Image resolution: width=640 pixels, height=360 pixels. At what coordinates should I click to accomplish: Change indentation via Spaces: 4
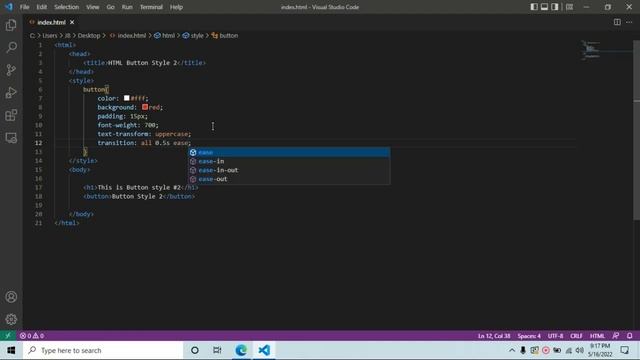click(x=529, y=336)
